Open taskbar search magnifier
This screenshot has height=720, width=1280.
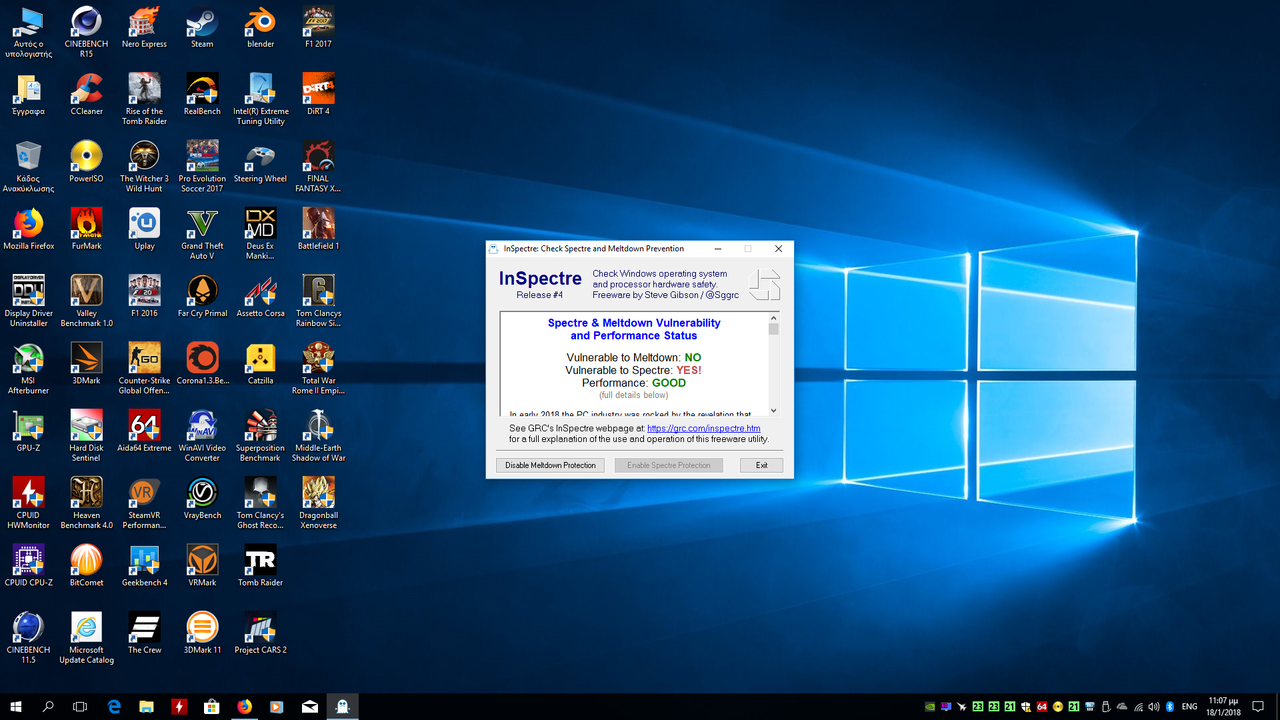tap(48, 706)
